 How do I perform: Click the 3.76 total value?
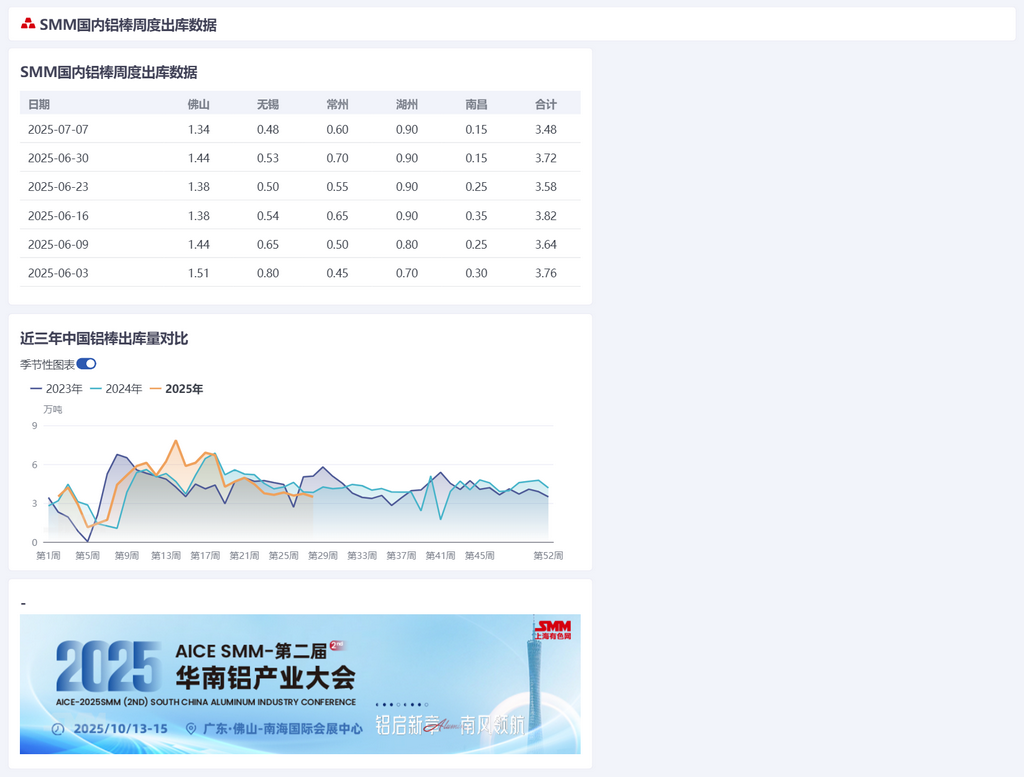546,273
